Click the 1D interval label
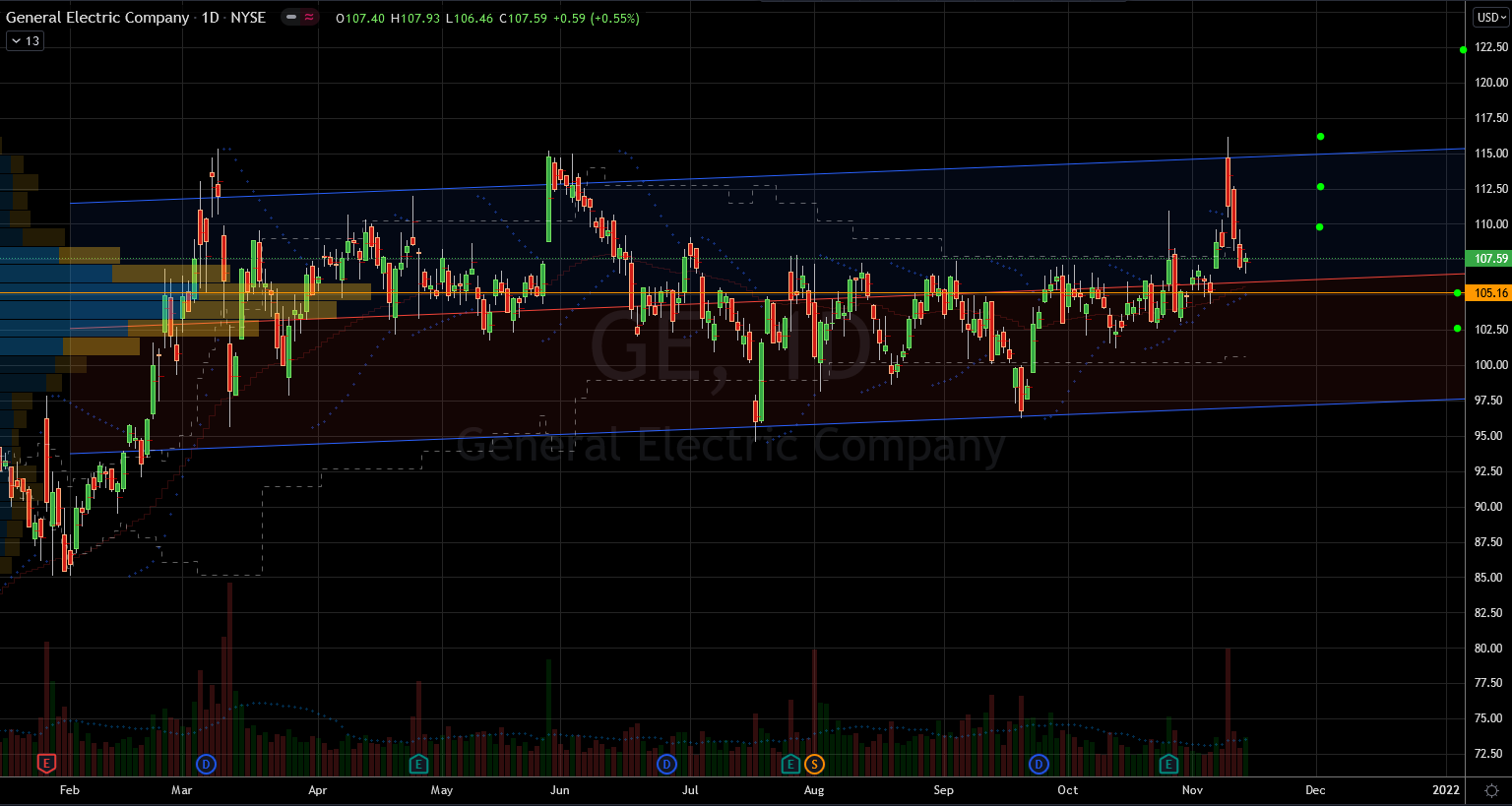This screenshot has height=806, width=1512. (211, 18)
